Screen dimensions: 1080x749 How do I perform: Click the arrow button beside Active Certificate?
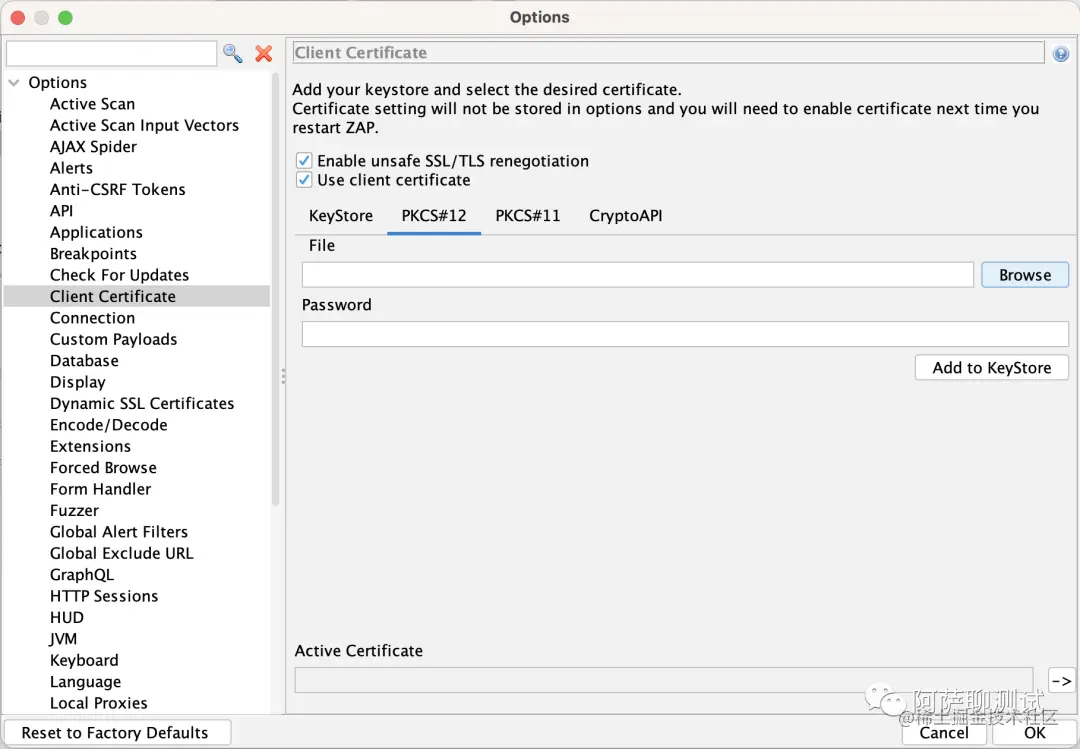pos(1061,681)
